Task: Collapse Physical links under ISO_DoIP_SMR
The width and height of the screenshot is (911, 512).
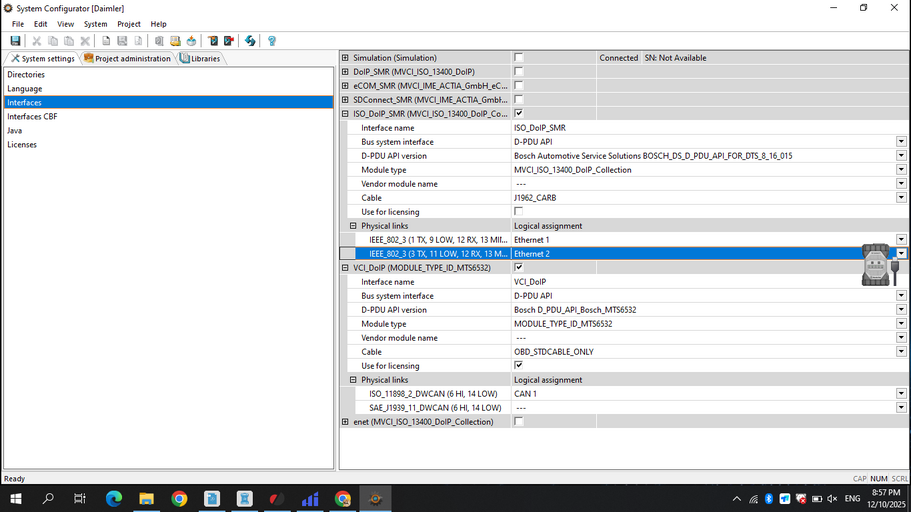Action: tap(353, 225)
